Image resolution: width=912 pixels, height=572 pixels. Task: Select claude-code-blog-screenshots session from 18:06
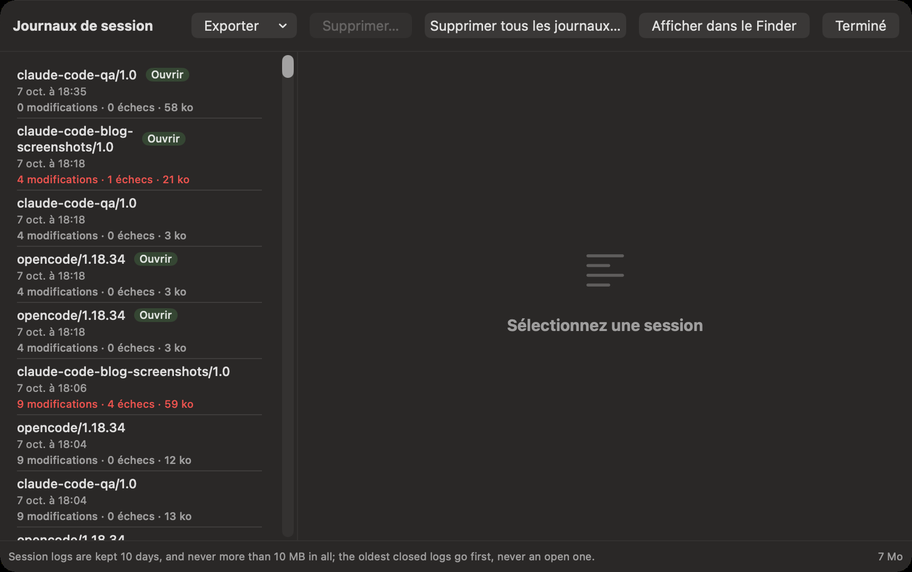pos(140,387)
